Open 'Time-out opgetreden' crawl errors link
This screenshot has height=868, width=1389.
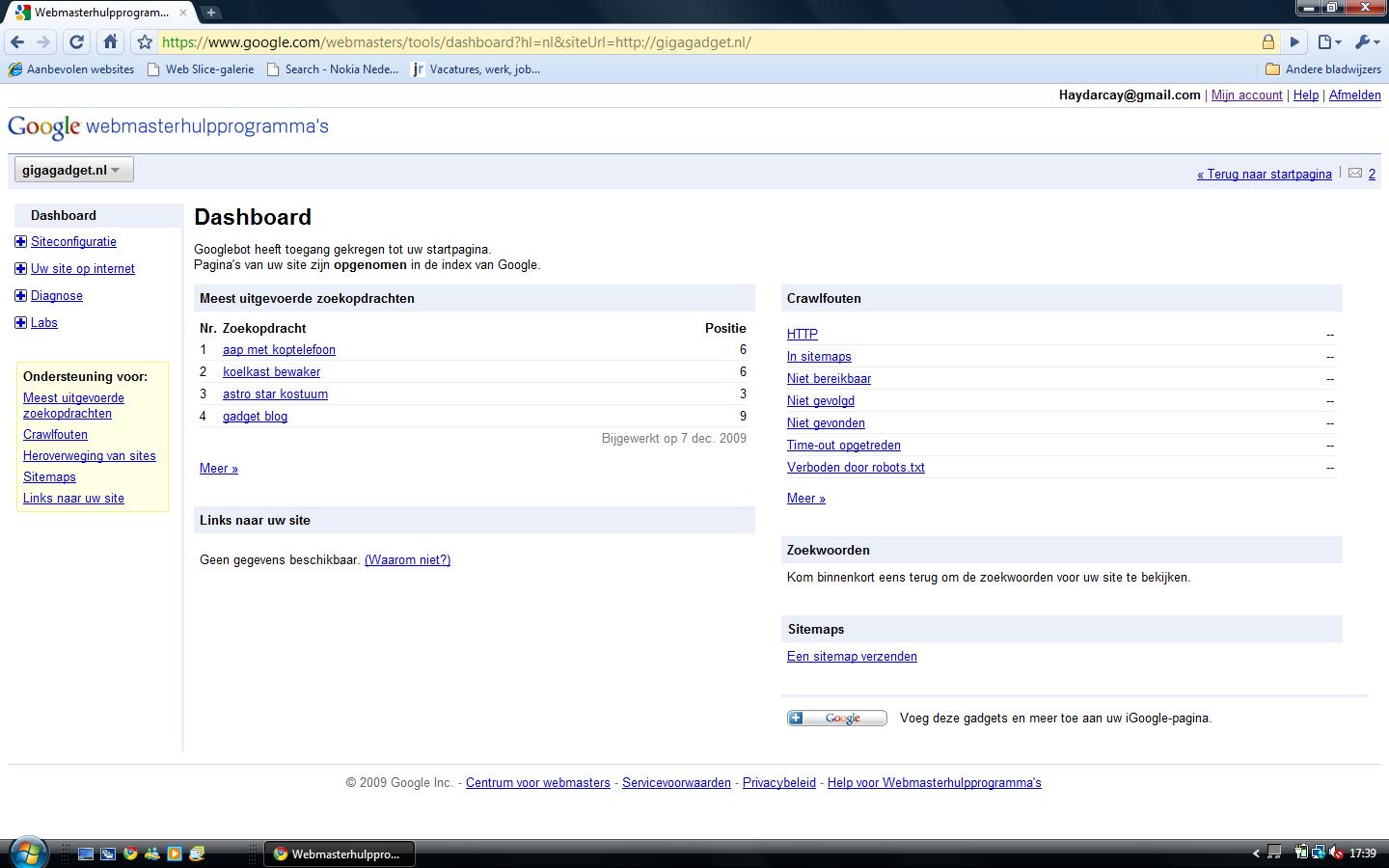coord(844,446)
